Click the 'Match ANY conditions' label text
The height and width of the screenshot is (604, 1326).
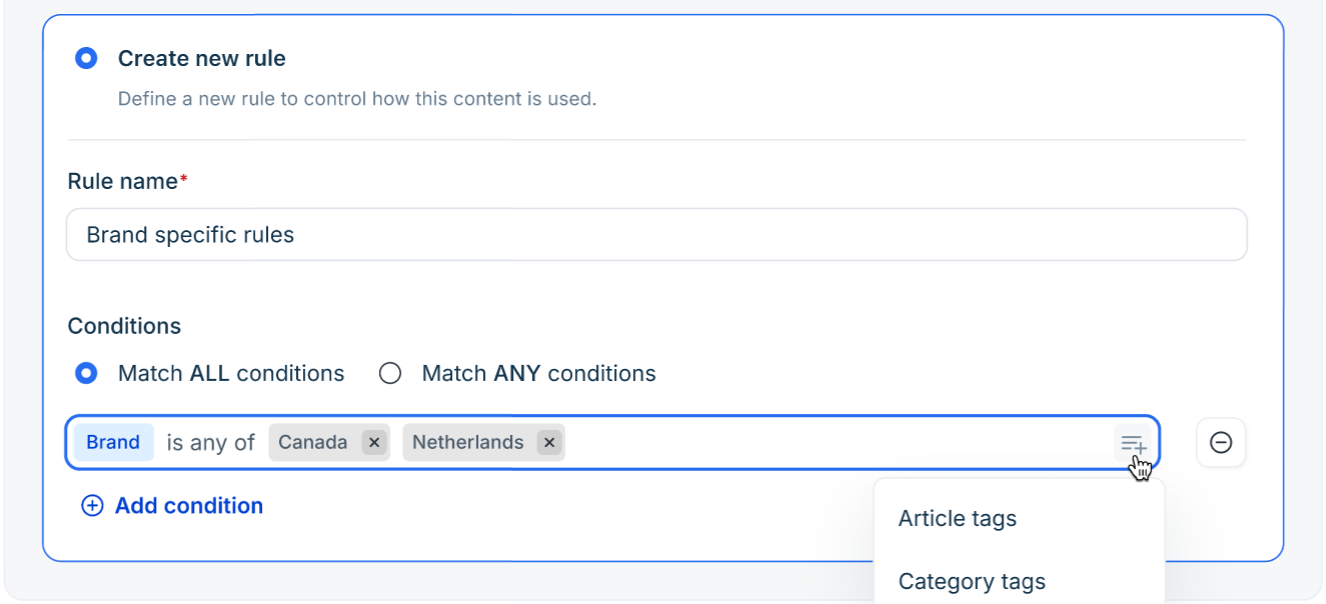click(x=539, y=373)
